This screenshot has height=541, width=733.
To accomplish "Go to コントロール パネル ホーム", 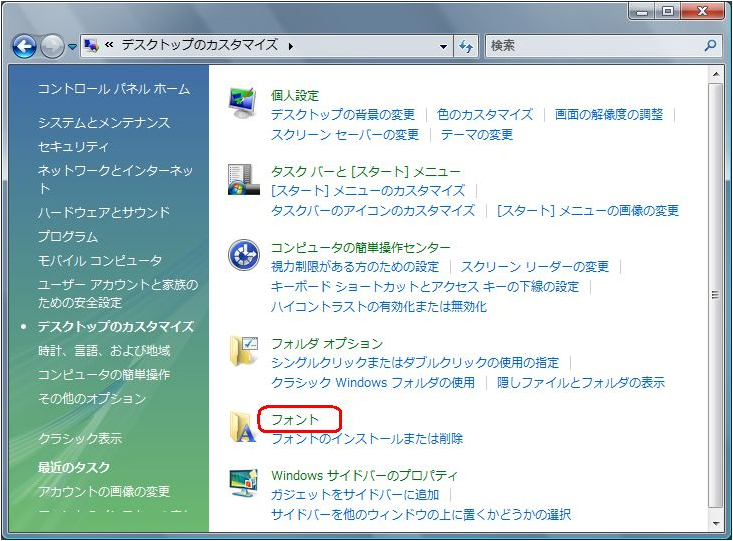I will [114, 89].
